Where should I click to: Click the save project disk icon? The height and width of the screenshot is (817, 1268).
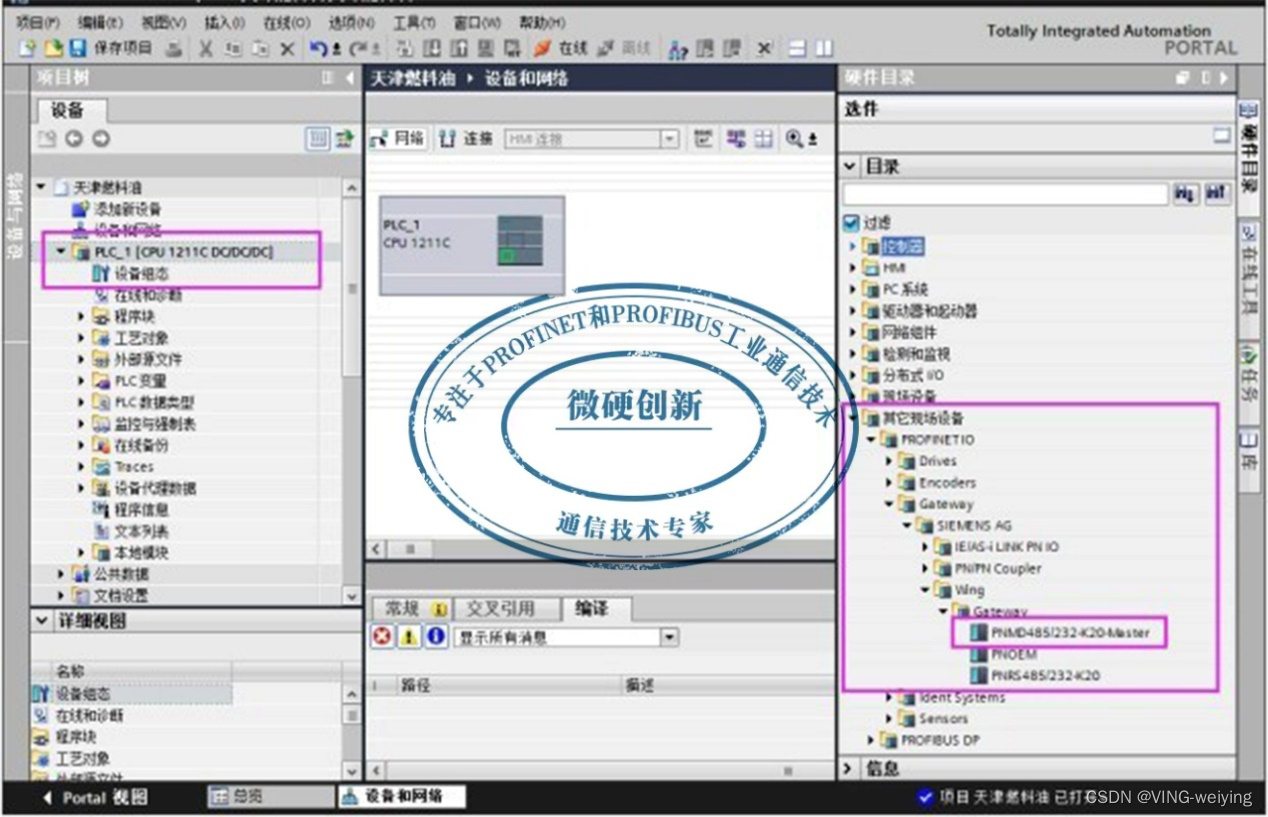click(x=78, y=48)
